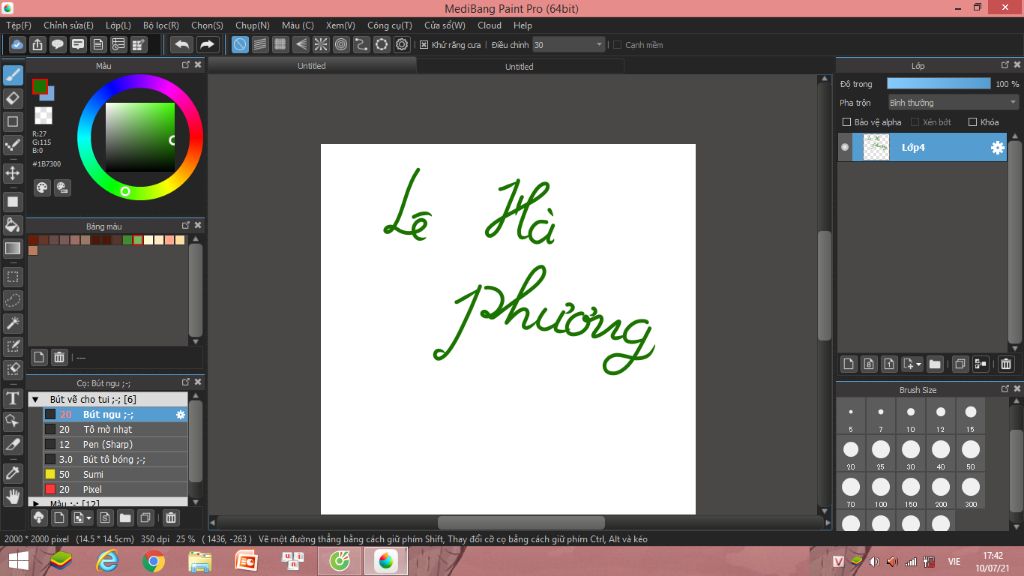This screenshot has width=1024, height=576.
Task: Click the Redo arrow in toolbar
Action: pos(206,44)
